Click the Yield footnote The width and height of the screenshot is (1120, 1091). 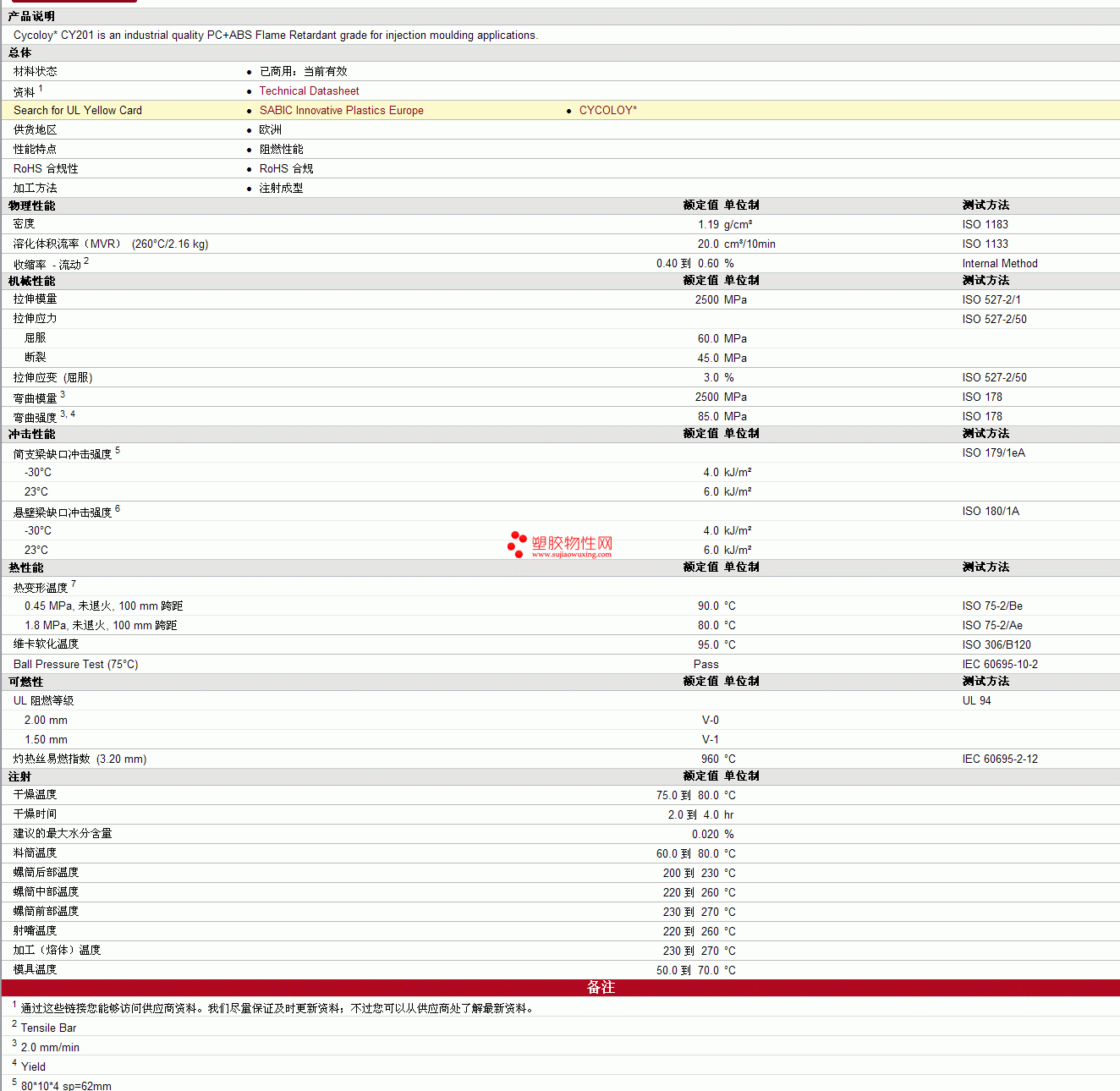point(33,1066)
